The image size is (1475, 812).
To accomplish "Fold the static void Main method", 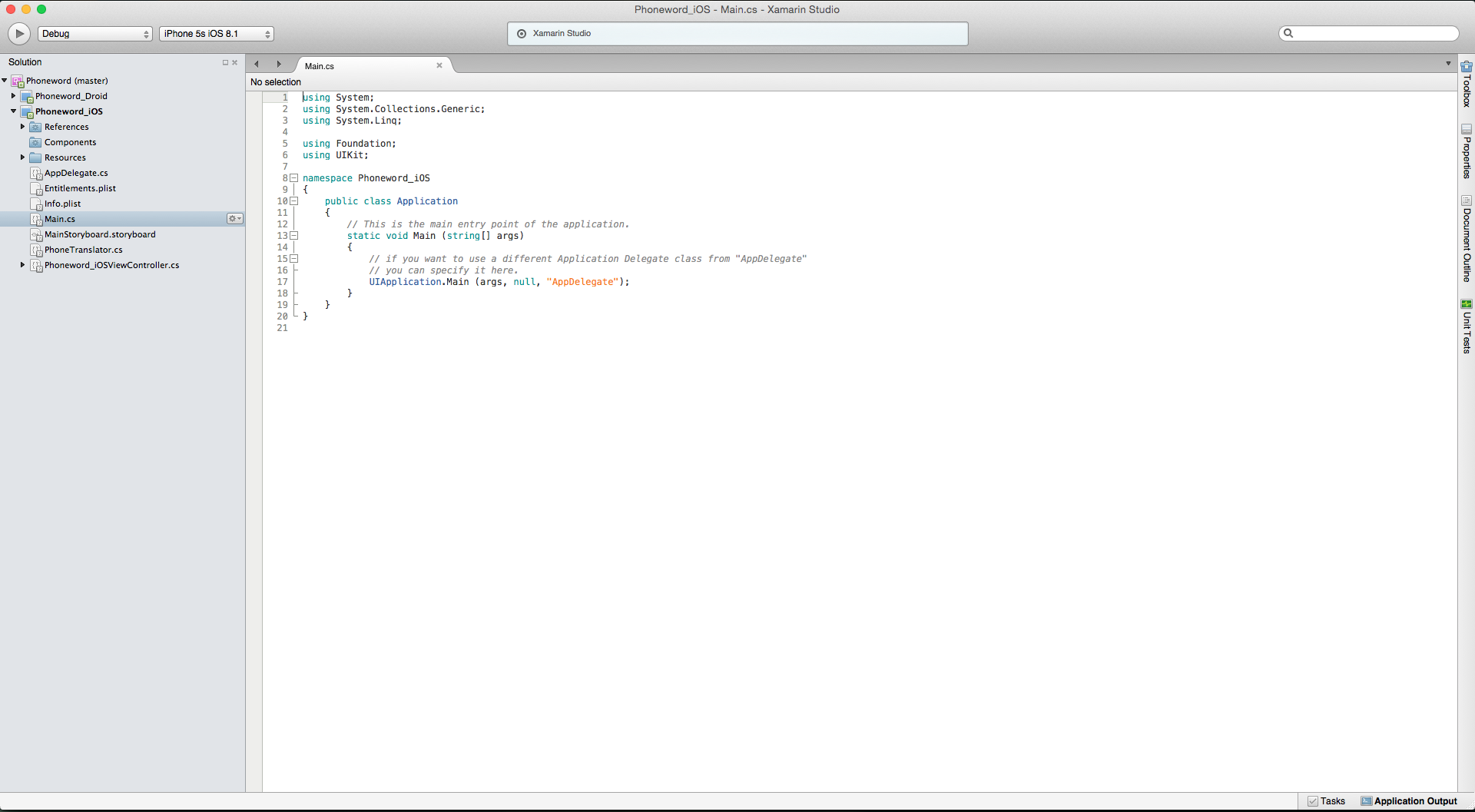I will (x=293, y=236).
